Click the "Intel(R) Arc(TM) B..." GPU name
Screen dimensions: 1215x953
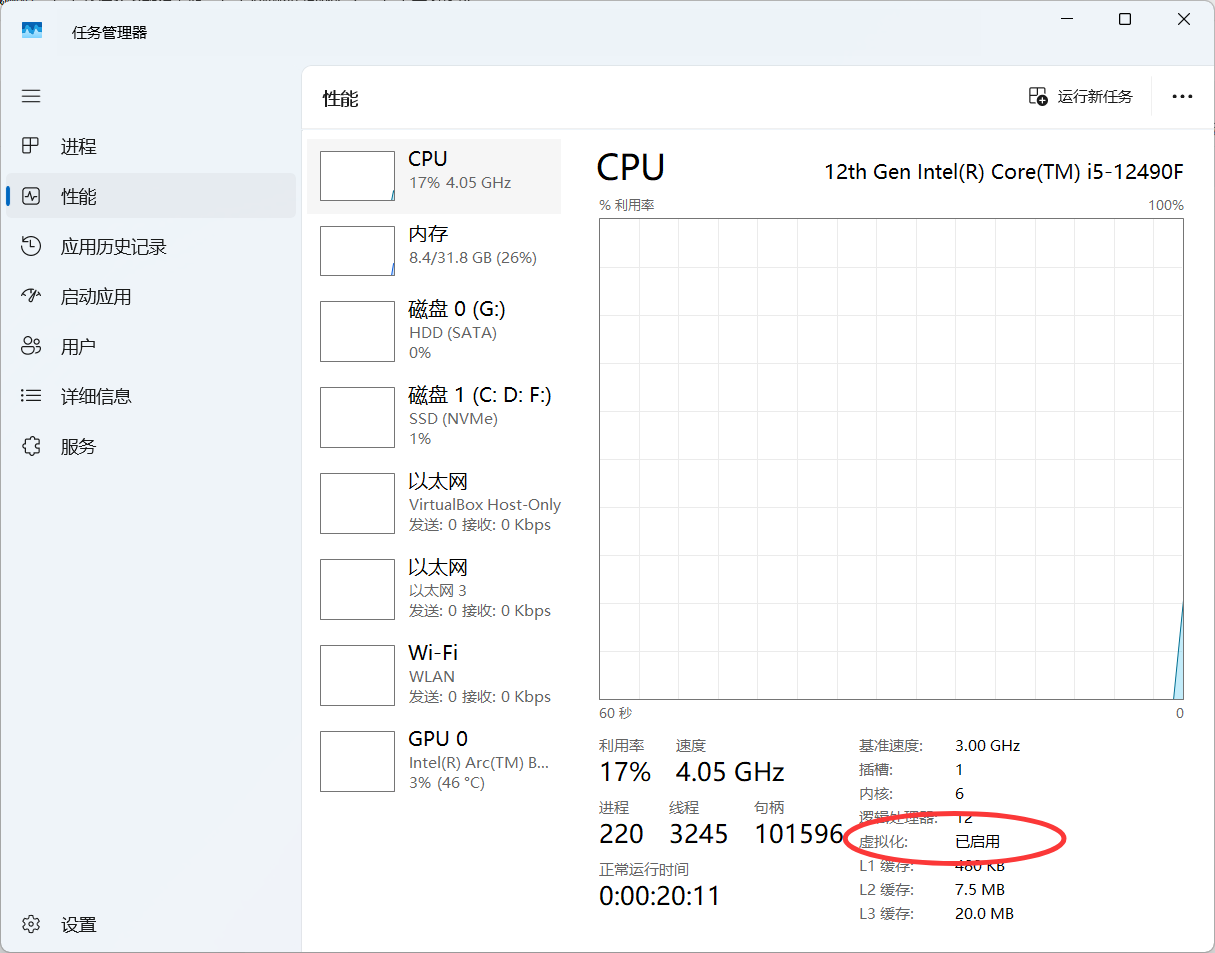(479, 763)
